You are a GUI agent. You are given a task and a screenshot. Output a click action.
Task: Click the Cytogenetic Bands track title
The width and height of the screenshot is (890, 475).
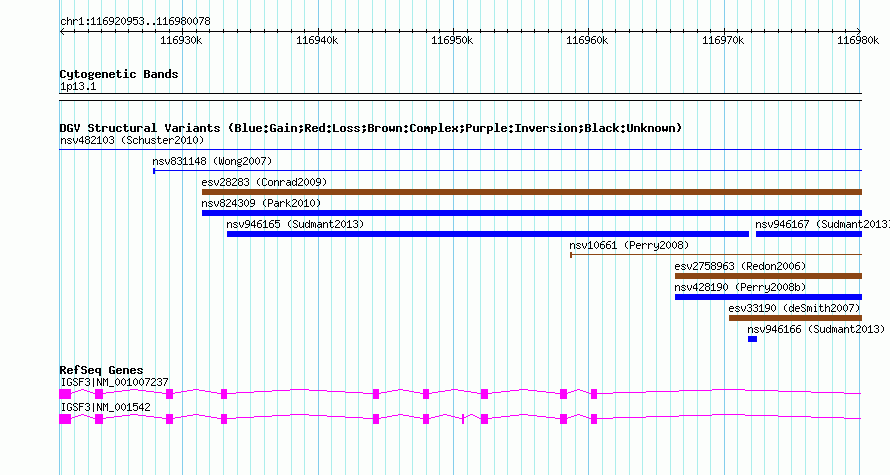point(119,74)
